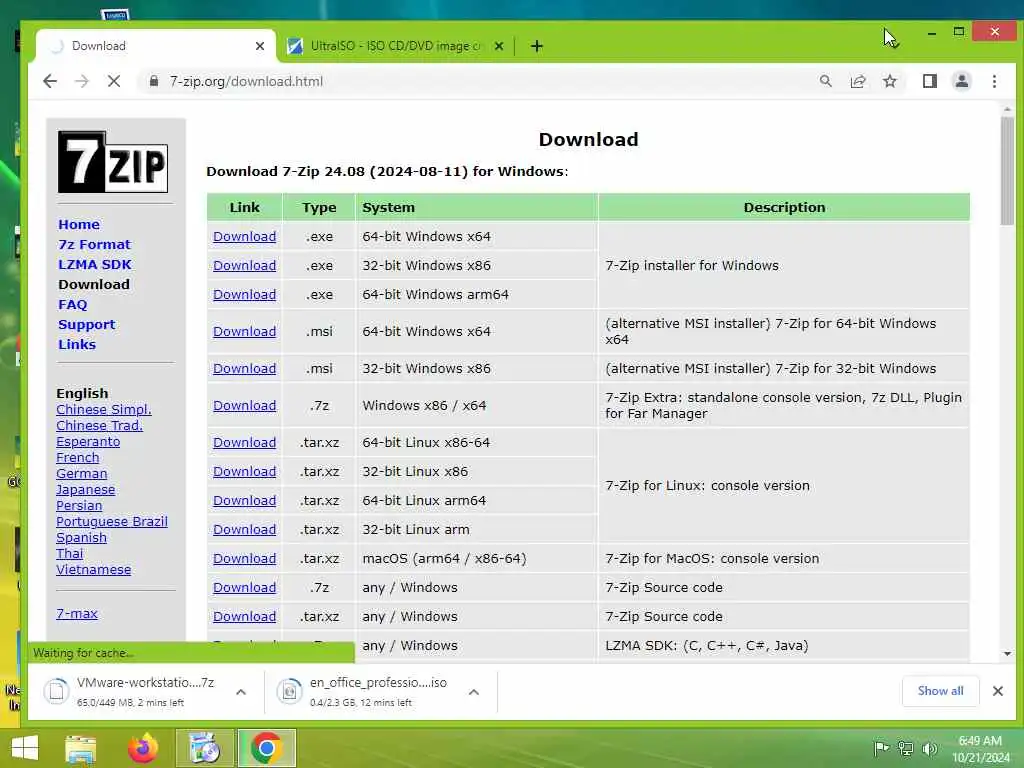Close the downloads bar
Viewport: 1024px width, 768px height.
(998, 691)
